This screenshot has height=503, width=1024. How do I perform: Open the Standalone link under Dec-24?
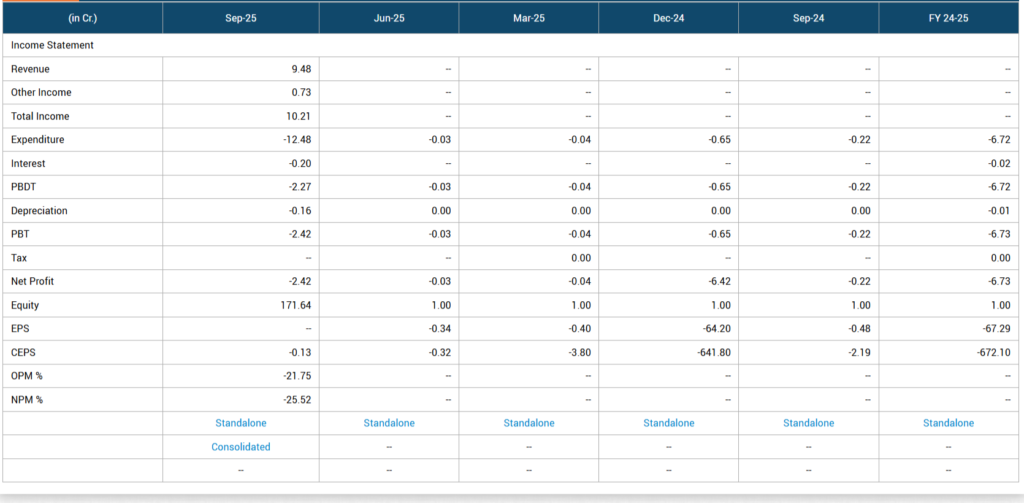668,423
